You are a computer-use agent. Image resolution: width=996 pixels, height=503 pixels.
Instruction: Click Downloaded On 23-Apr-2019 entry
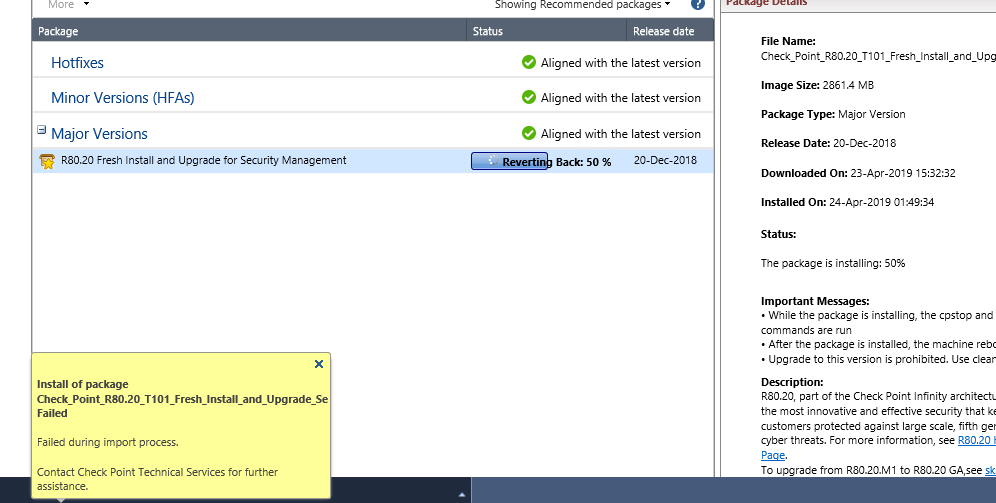tap(858, 173)
